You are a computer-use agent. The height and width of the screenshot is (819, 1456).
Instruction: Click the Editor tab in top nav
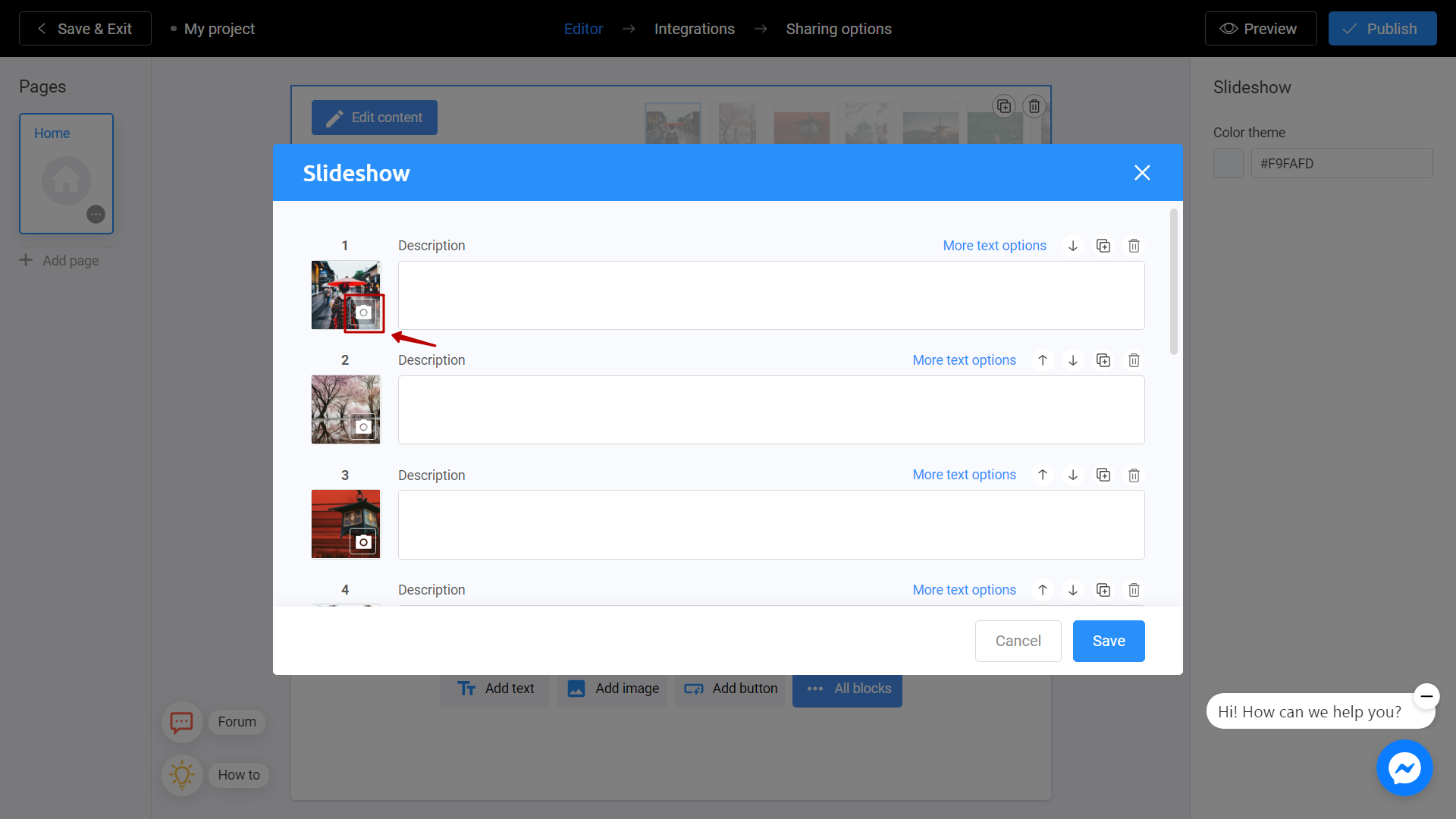pos(583,28)
